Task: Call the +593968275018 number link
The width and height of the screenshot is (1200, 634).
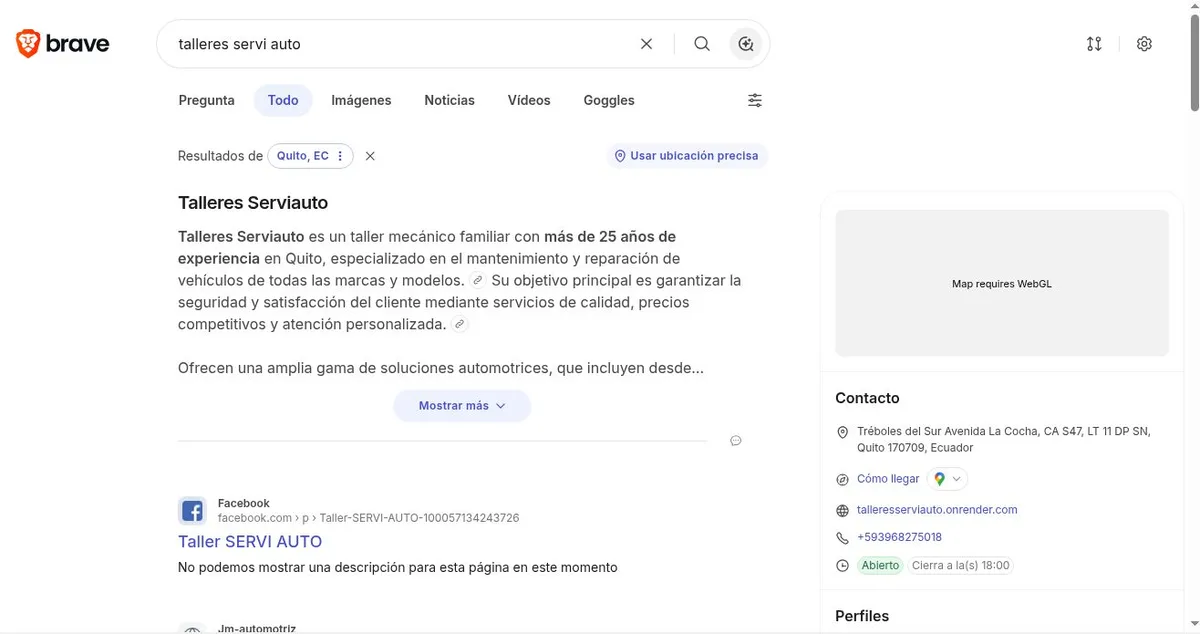Action: tap(899, 537)
